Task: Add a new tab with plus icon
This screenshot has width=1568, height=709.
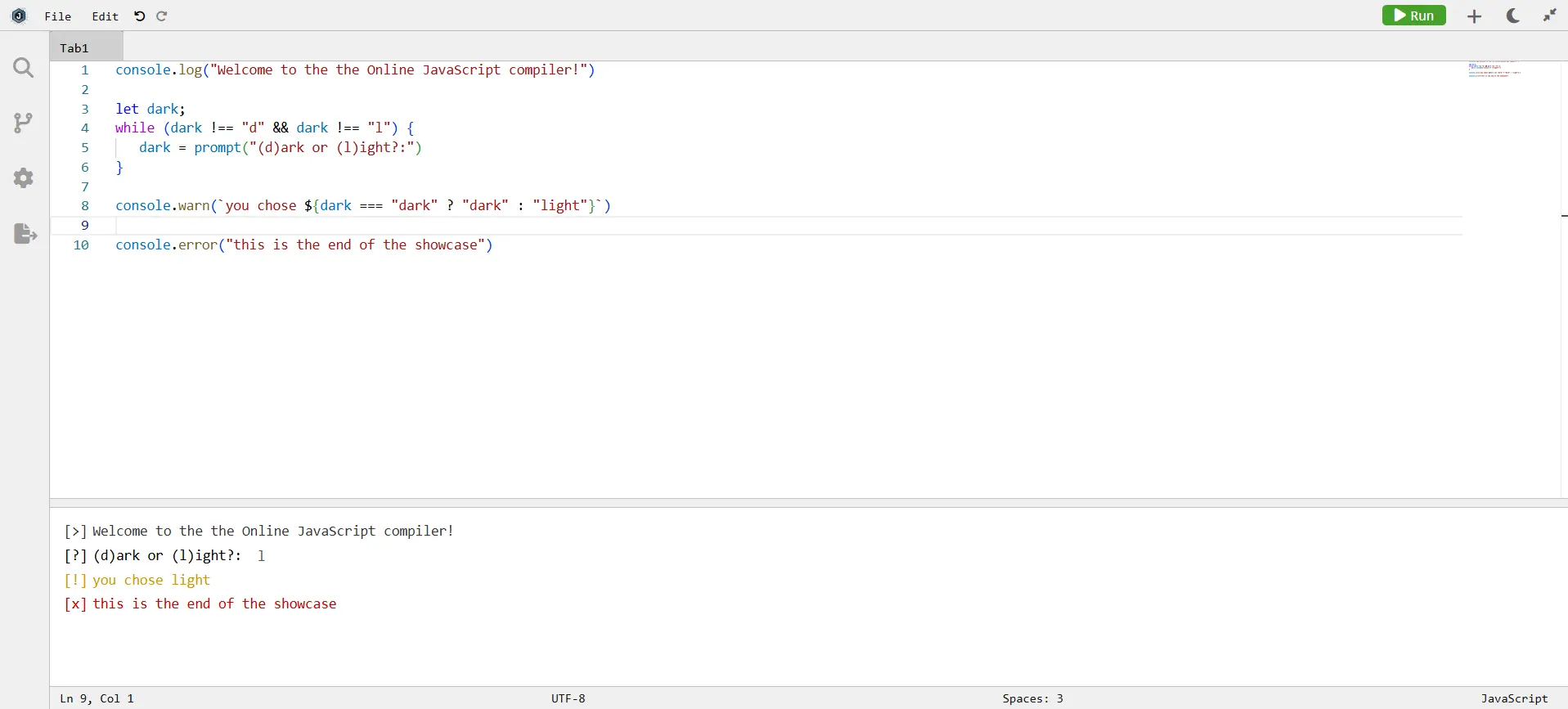Action: [x=1475, y=16]
